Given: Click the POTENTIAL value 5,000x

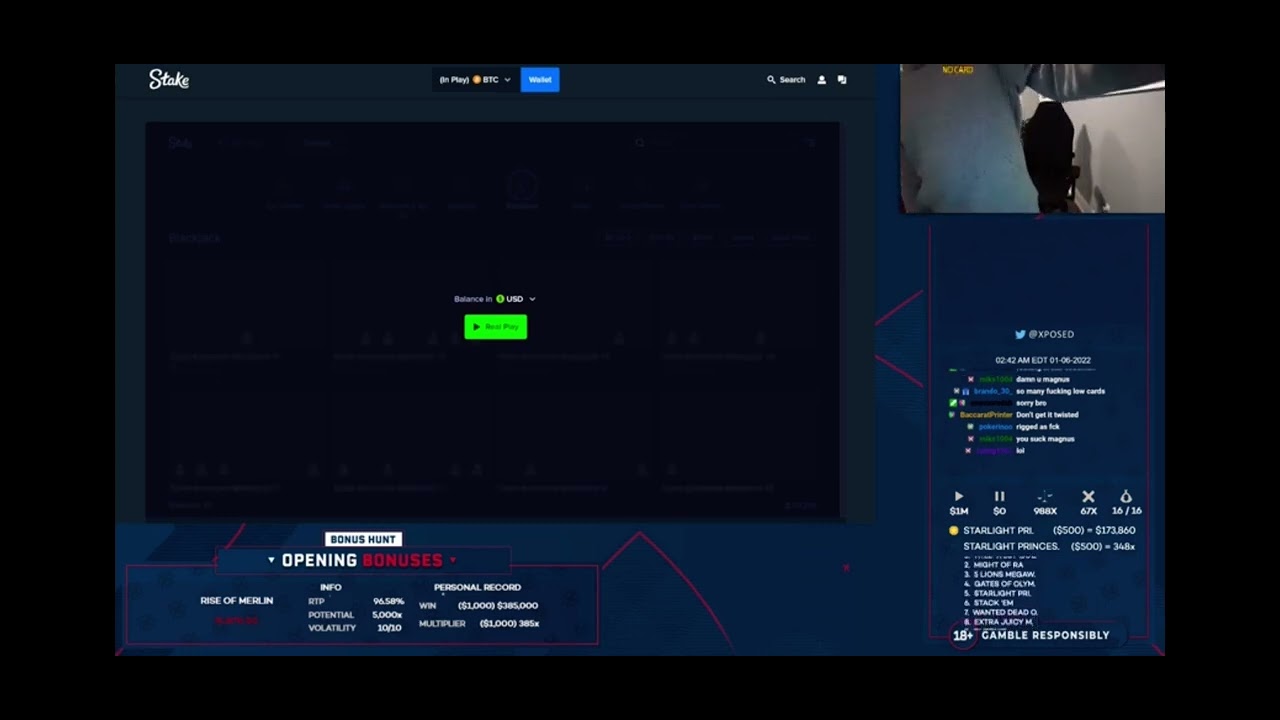Looking at the screenshot, I should click(x=387, y=615).
